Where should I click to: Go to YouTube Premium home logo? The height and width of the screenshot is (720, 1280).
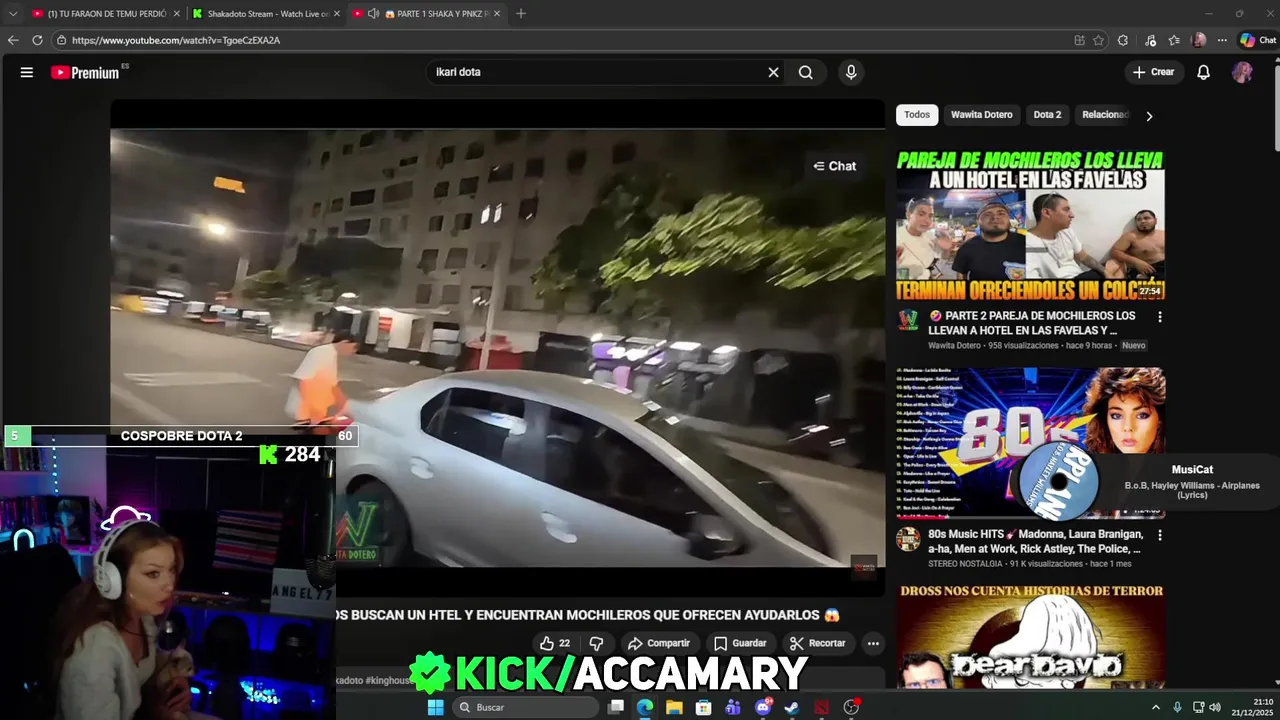pyautogui.click(x=85, y=72)
